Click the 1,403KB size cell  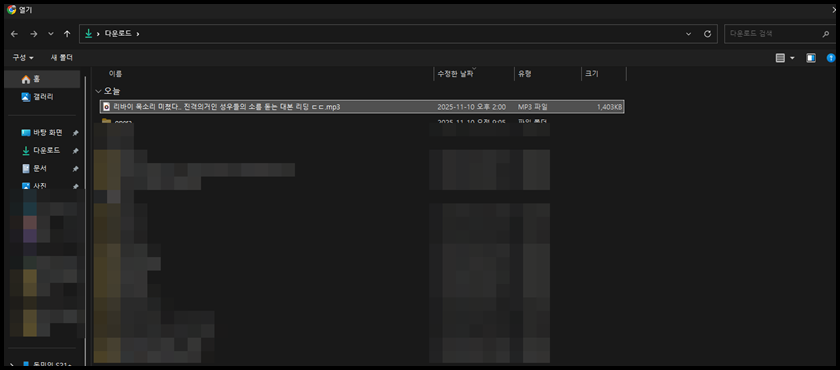pos(609,107)
